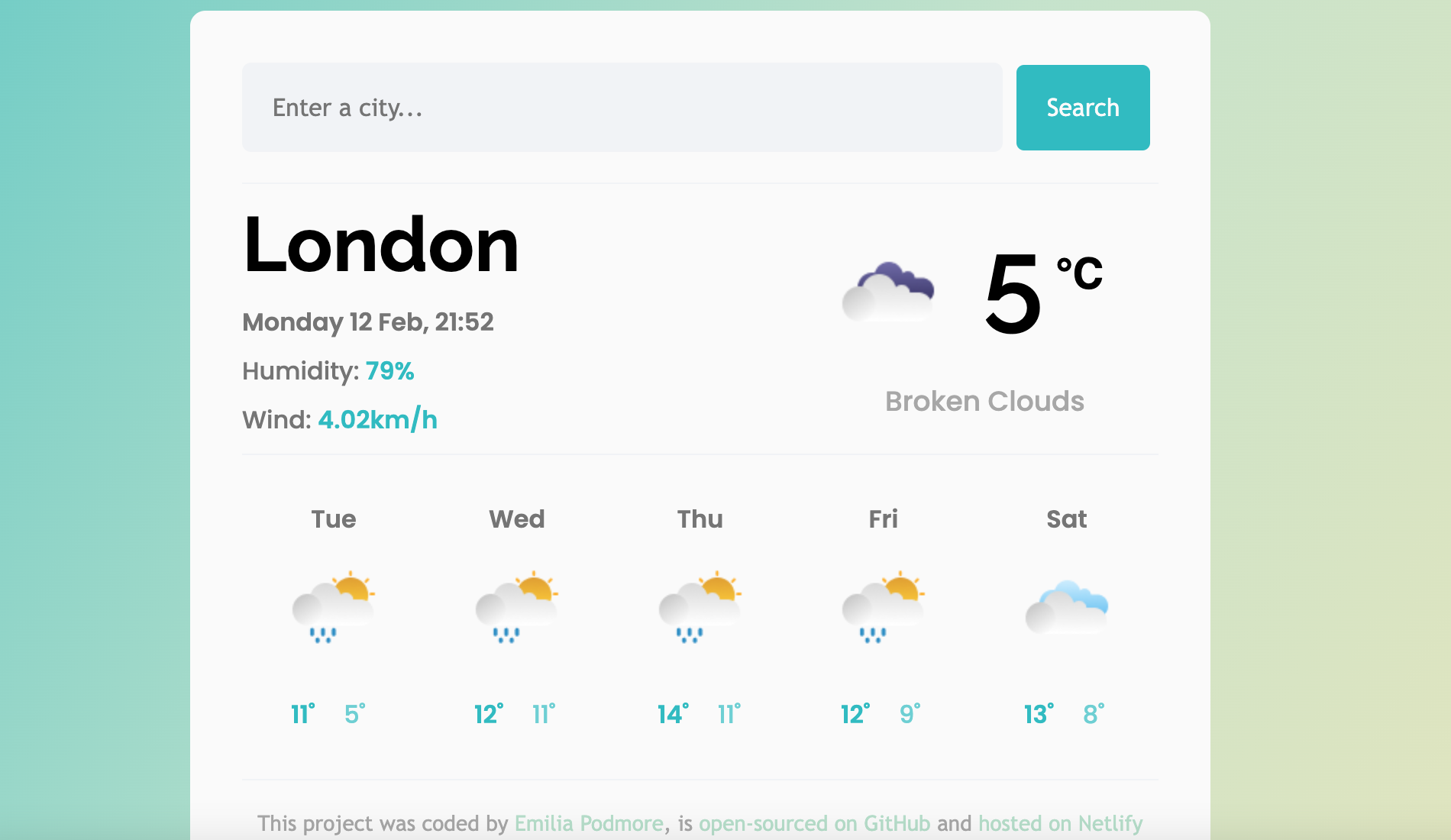Click the Search button
Image resolution: width=1451 pixels, height=840 pixels.
coord(1082,108)
